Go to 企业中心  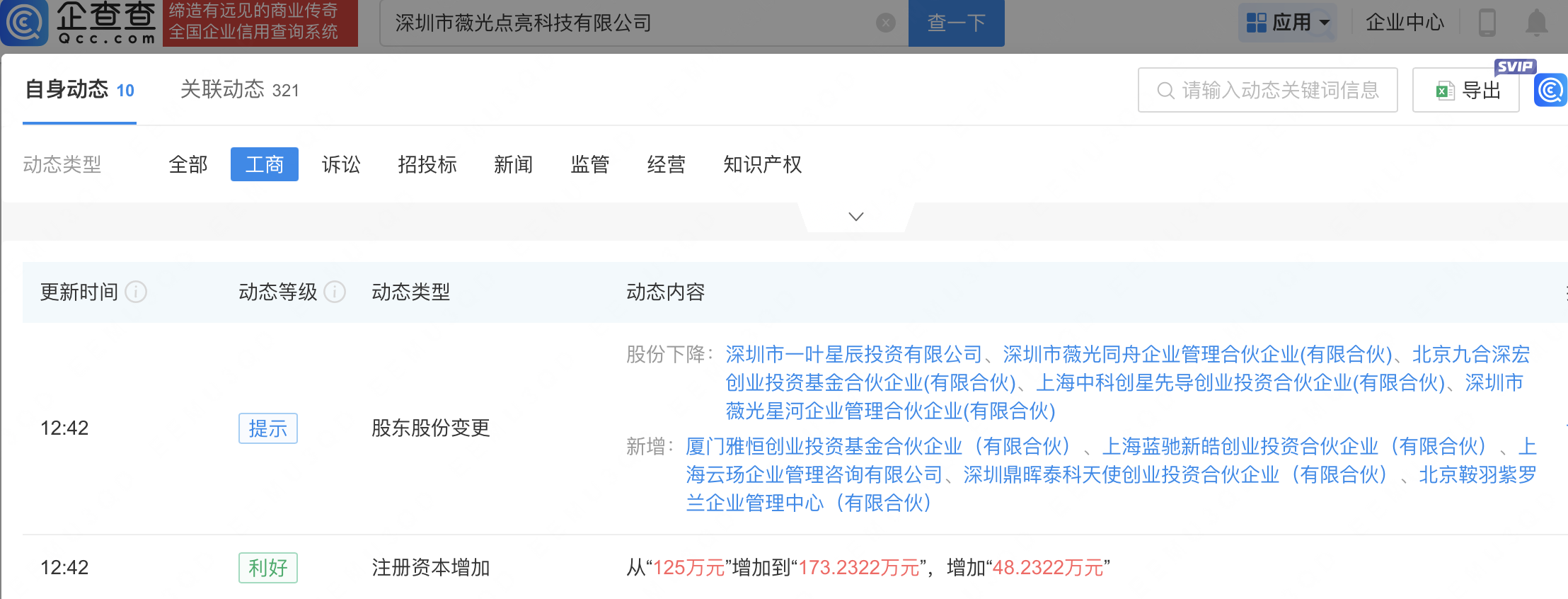coord(1405,23)
